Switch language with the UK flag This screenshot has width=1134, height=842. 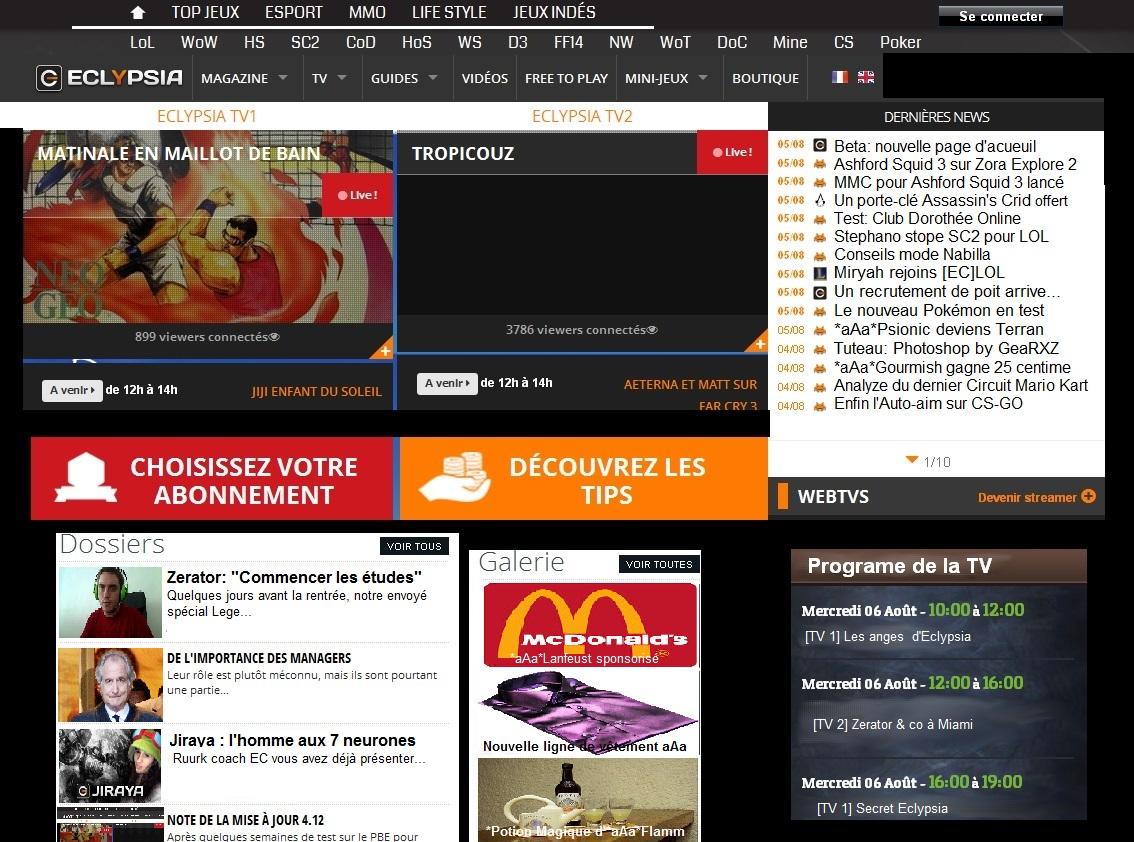[866, 77]
